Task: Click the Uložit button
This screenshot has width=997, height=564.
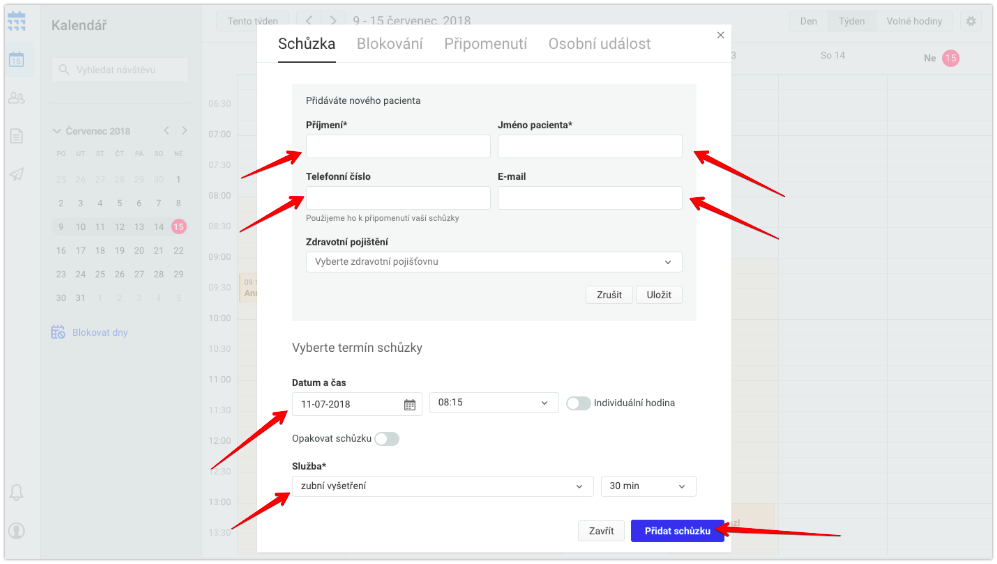Action: point(659,294)
